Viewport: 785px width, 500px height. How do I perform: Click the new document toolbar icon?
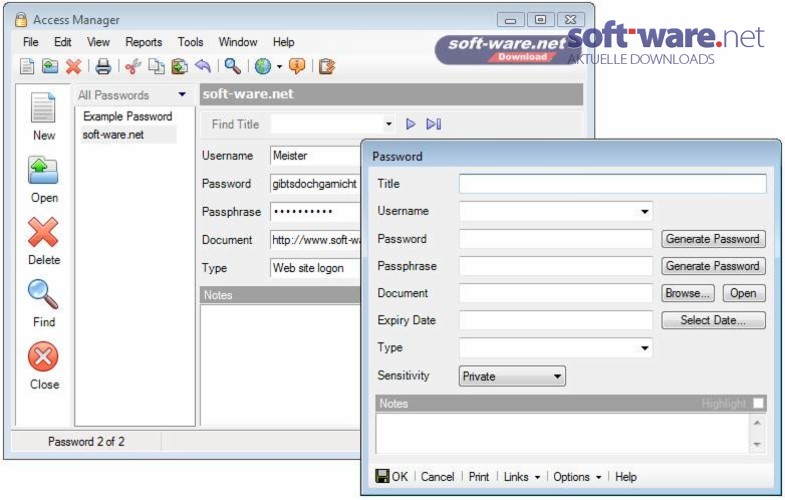point(27,66)
